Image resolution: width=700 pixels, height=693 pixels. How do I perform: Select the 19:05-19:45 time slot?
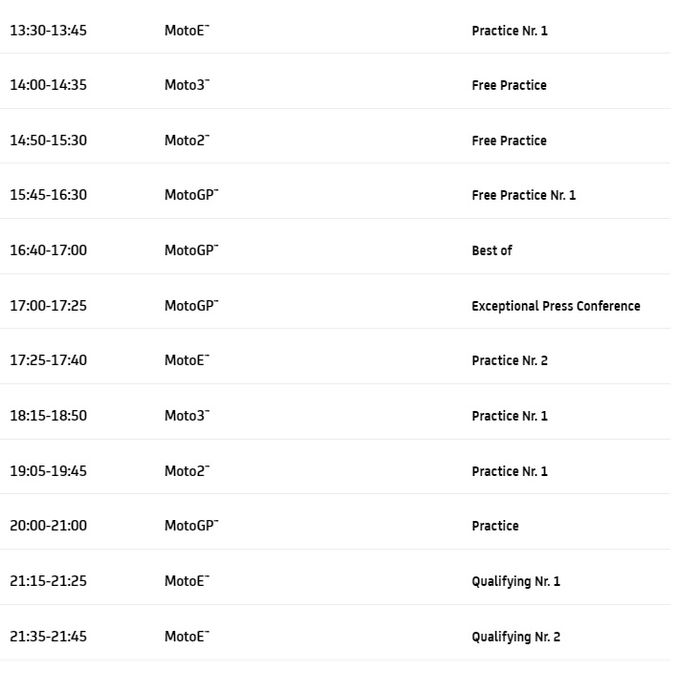48,471
